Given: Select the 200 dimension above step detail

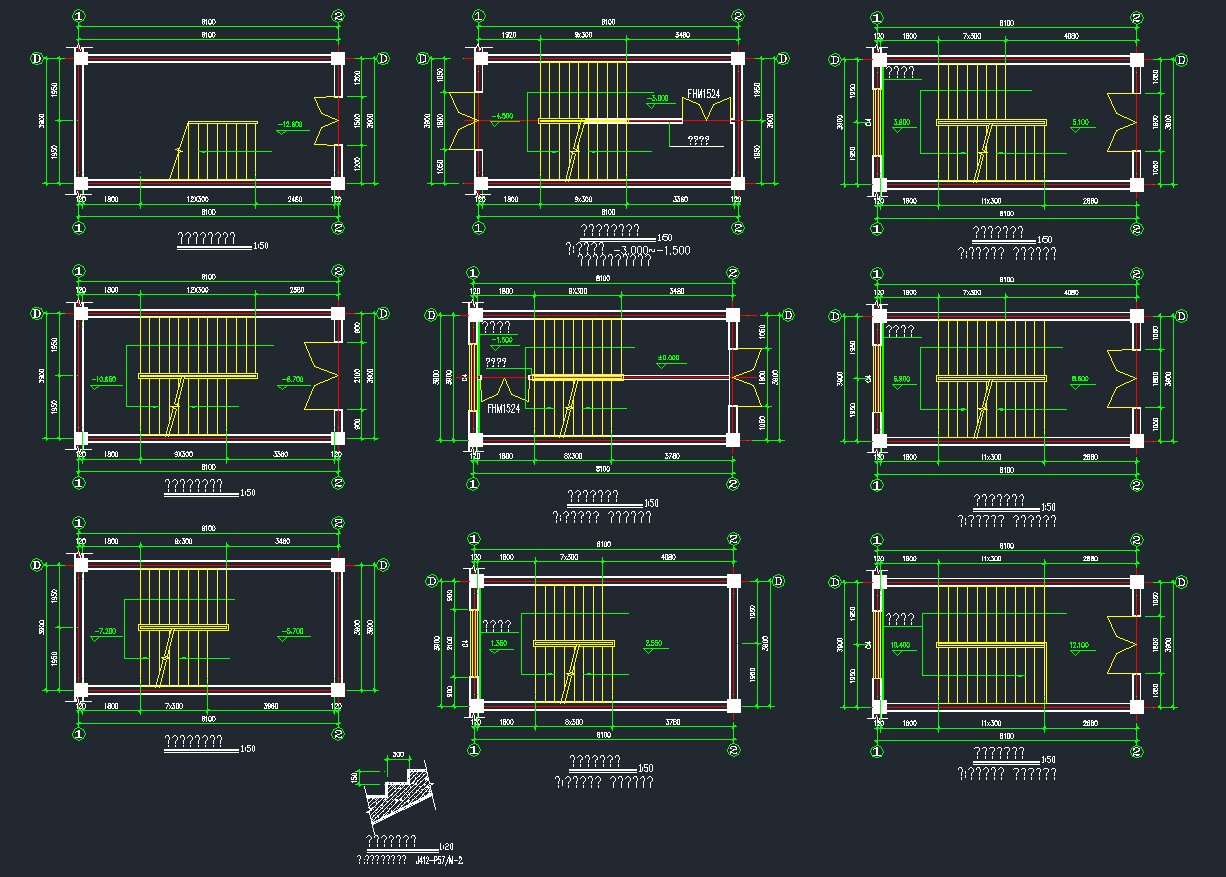Looking at the screenshot, I should click(398, 755).
